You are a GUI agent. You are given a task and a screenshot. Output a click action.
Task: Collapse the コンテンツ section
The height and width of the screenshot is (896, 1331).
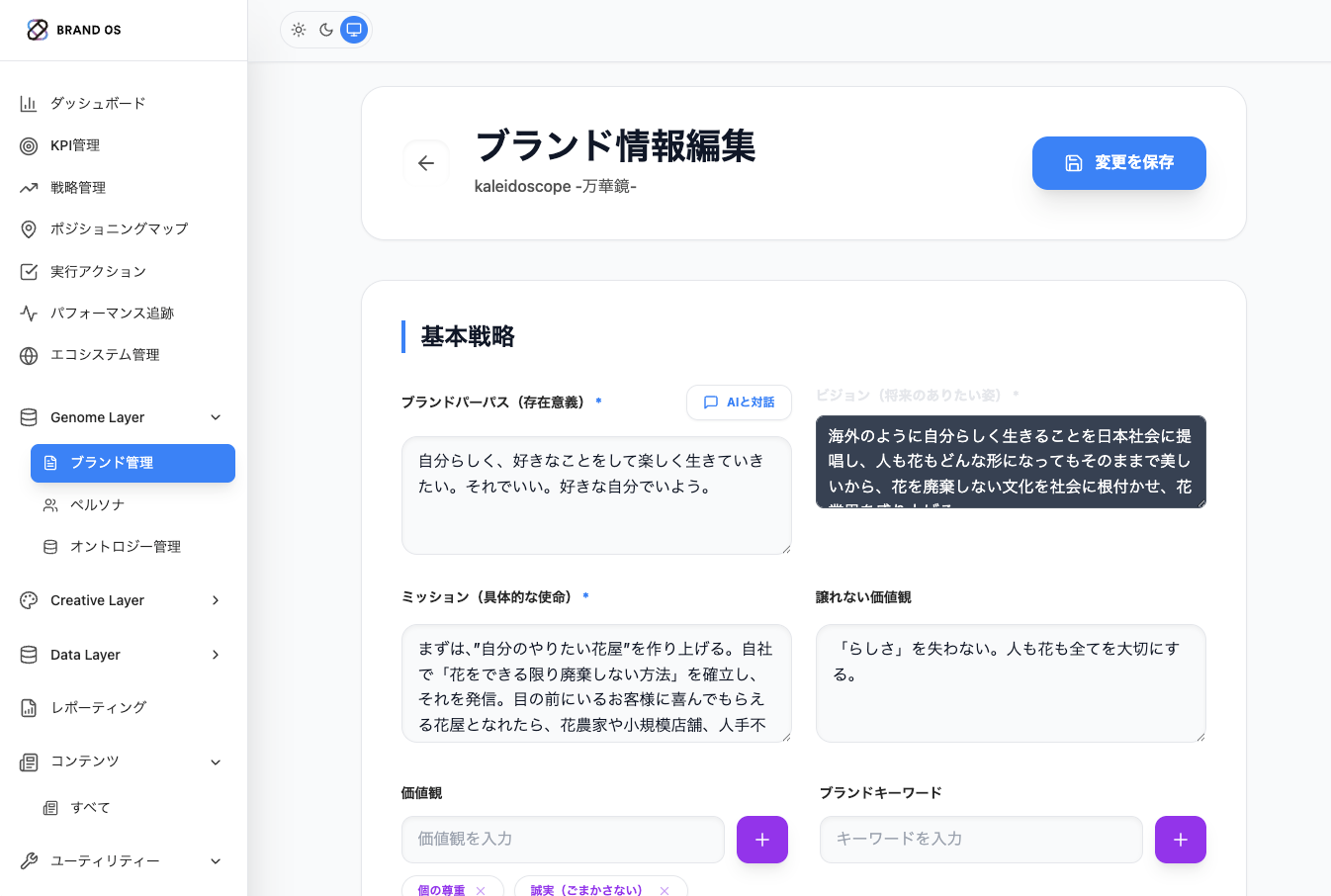click(x=216, y=762)
